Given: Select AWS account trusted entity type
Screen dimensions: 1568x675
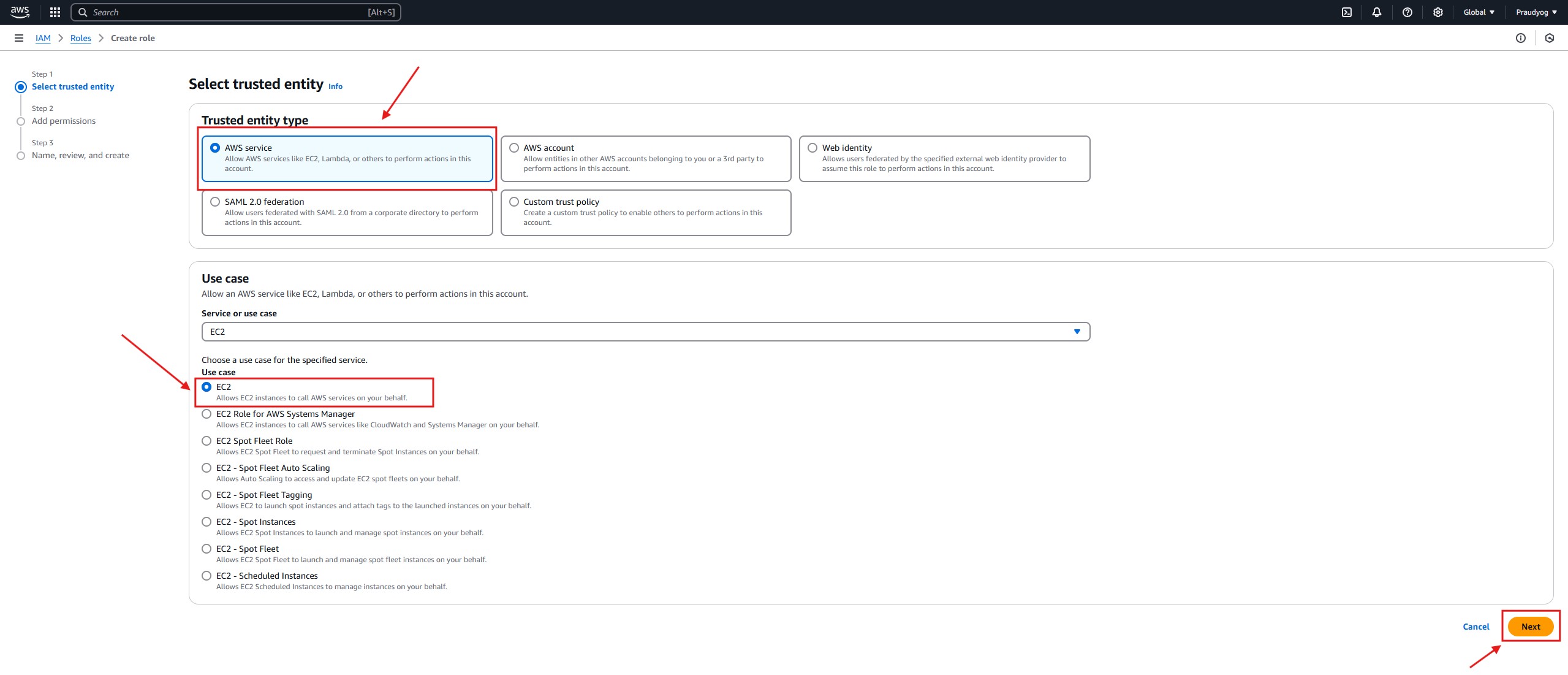Looking at the screenshot, I should 514,148.
